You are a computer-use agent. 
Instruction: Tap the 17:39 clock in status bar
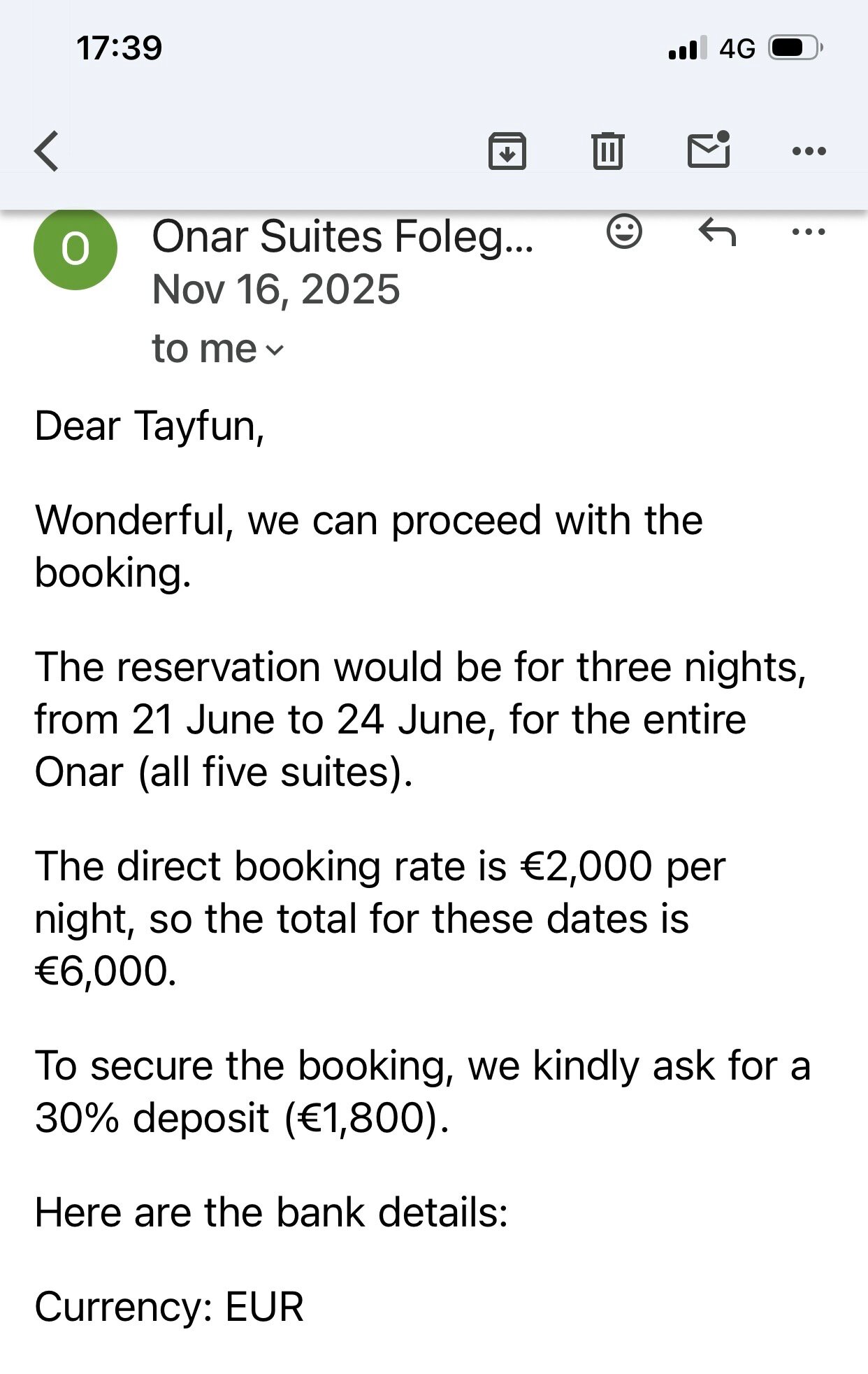coord(119,48)
